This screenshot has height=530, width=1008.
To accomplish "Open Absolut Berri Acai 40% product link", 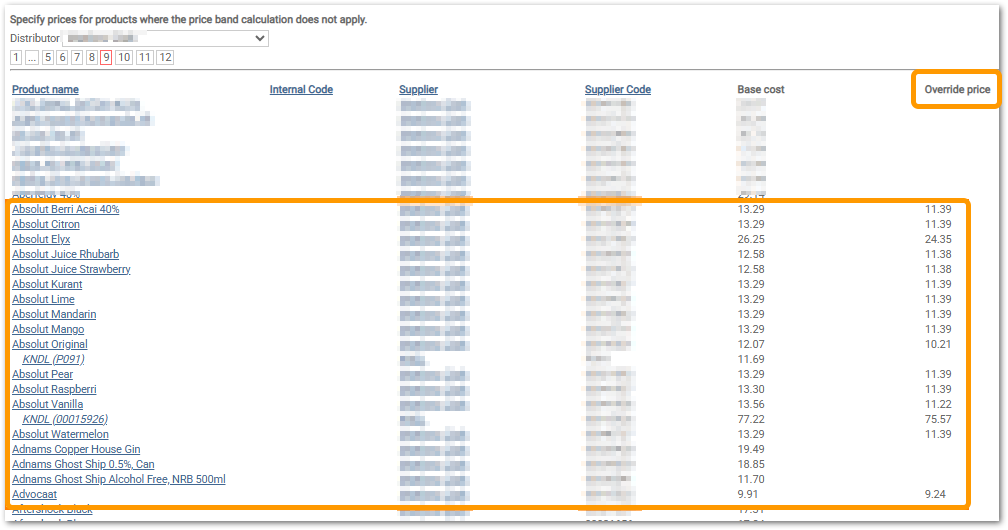I will [x=65, y=209].
